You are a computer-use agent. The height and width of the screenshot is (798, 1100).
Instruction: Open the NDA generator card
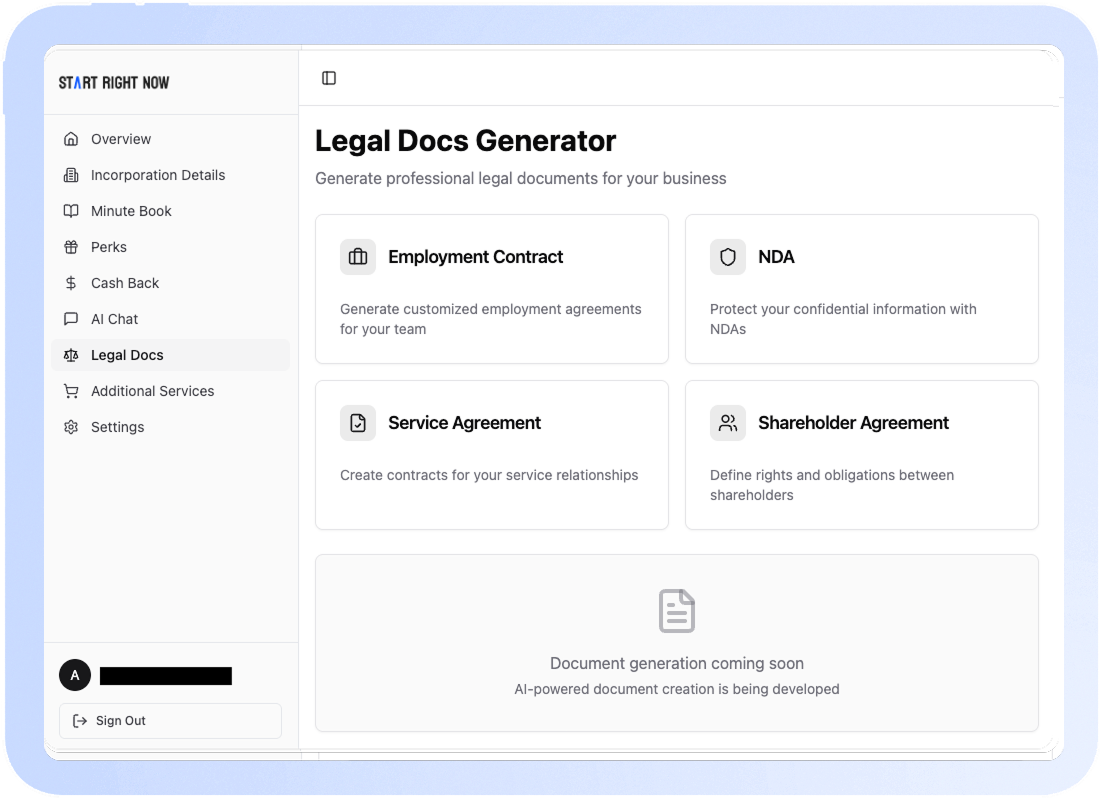[861, 289]
